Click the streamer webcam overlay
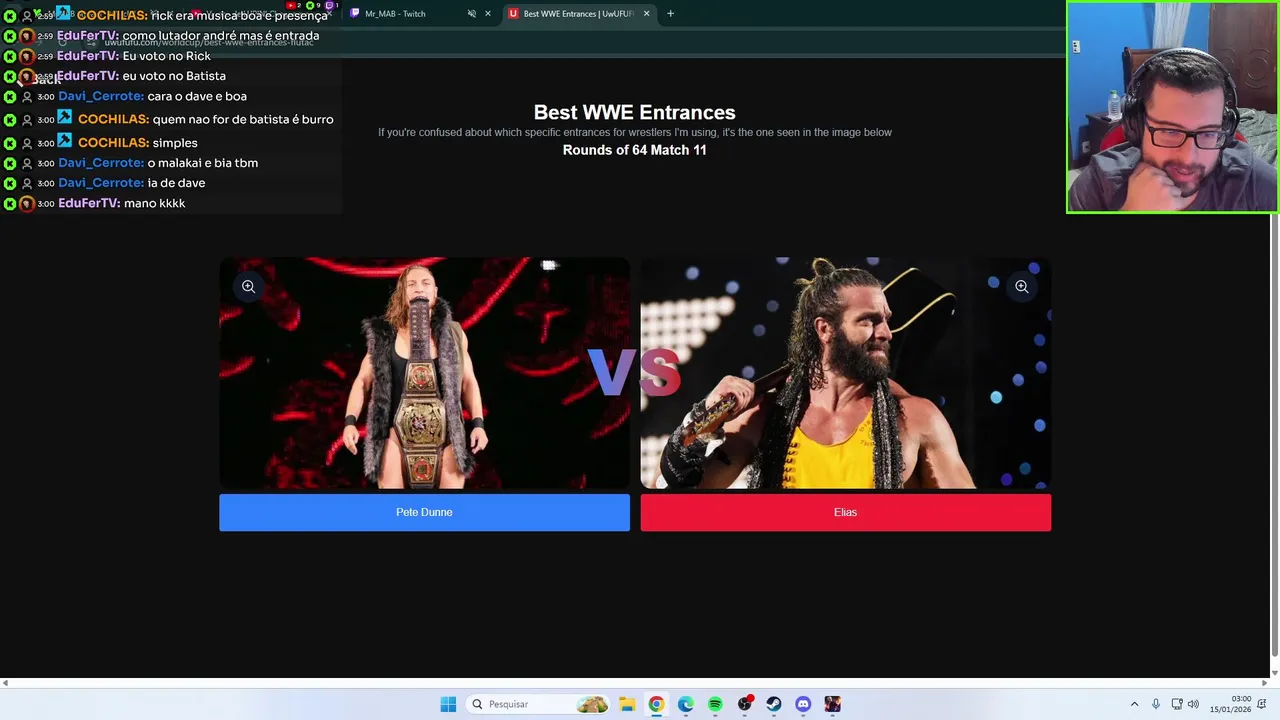The image size is (1280, 720). pyautogui.click(x=1172, y=107)
